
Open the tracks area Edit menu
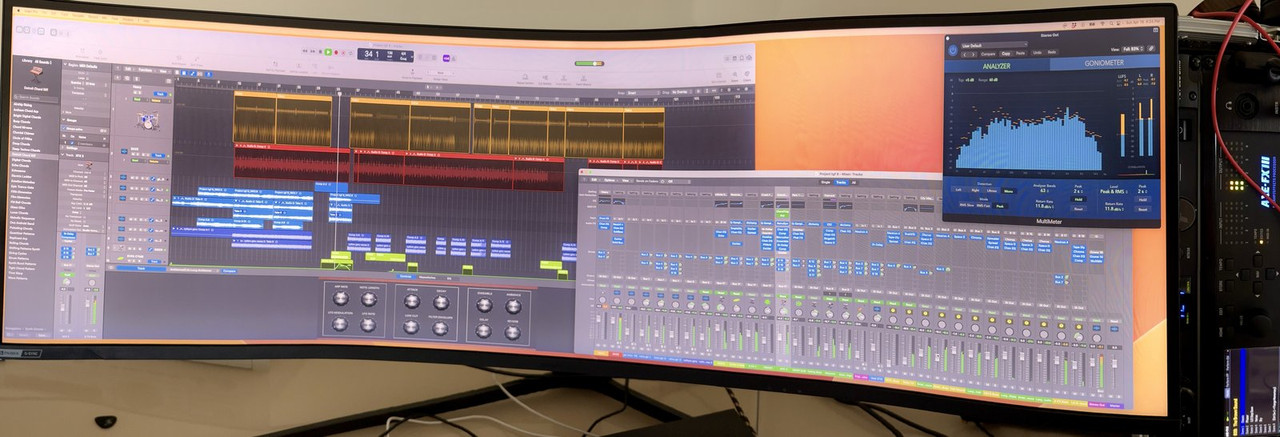coord(128,69)
